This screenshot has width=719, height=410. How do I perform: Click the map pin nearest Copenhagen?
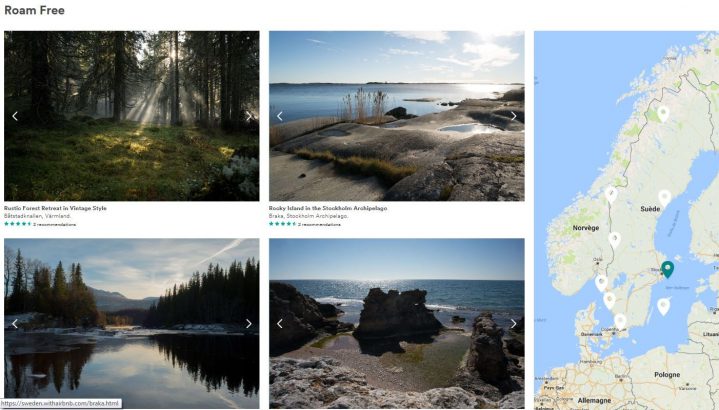tap(620, 321)
